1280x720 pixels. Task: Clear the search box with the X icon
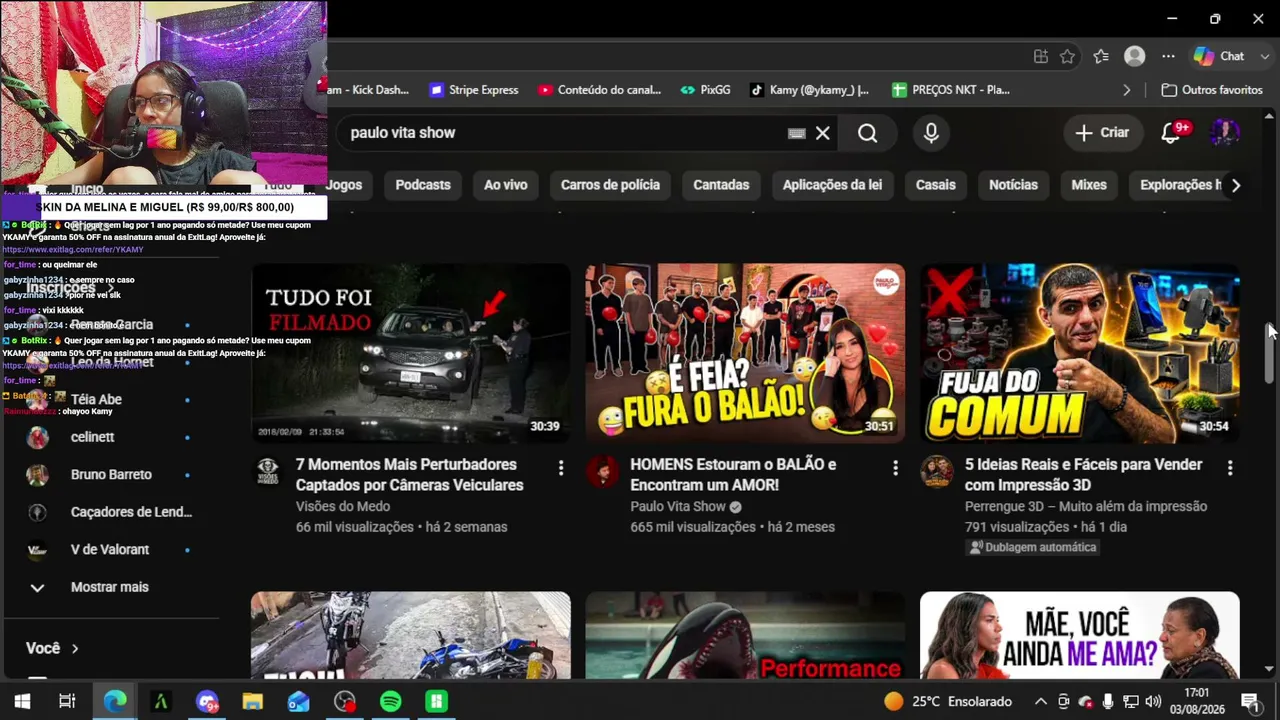823,133
